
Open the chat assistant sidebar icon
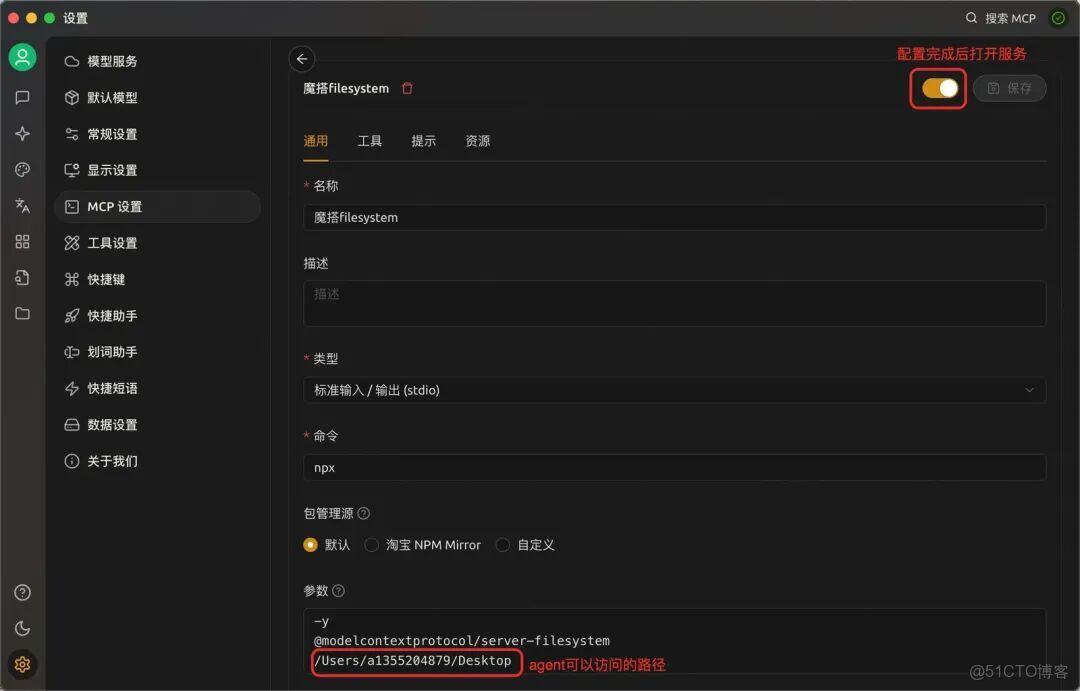click(22, 97)
